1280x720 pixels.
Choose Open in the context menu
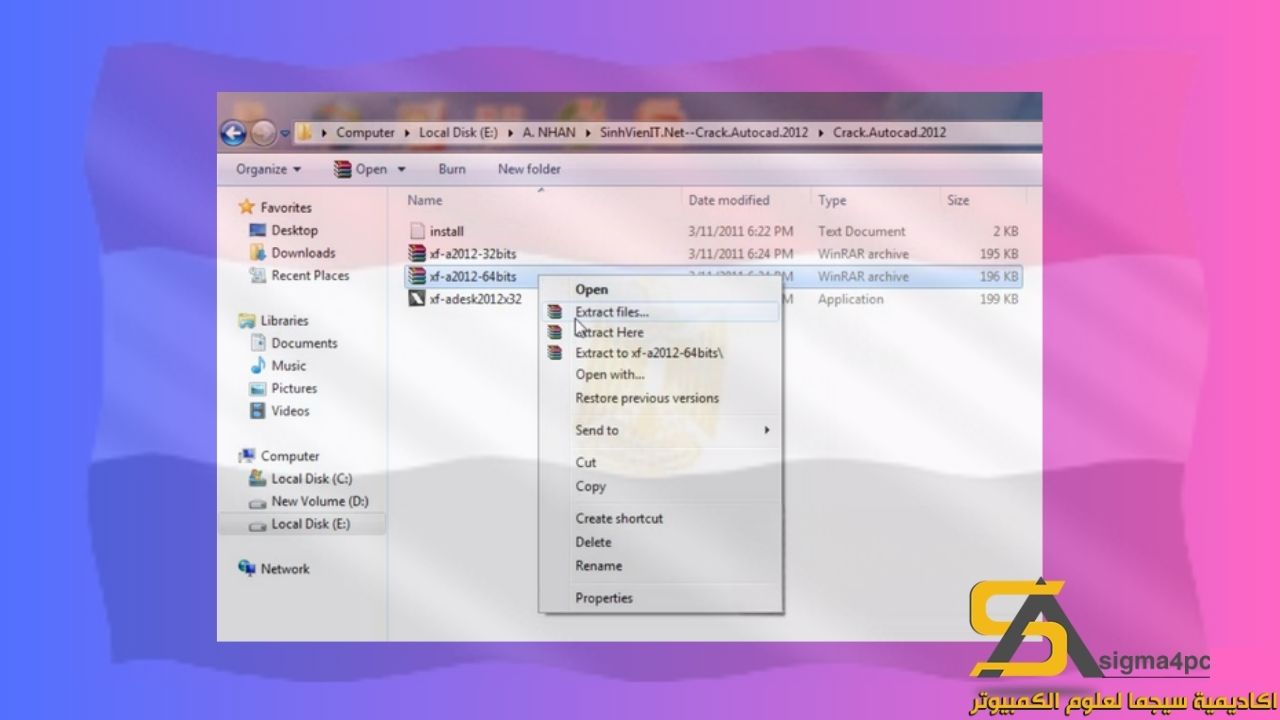tap(591, 289)
